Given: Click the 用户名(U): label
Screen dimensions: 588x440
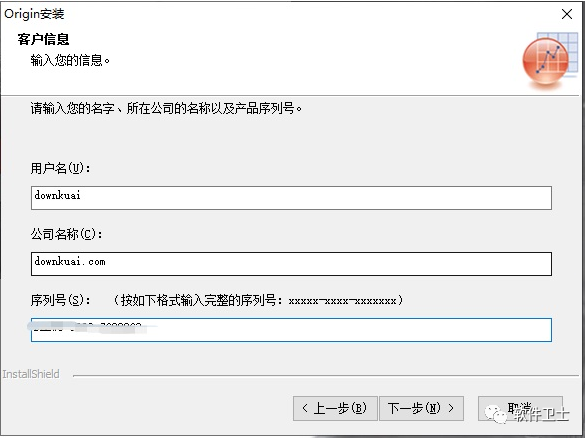Looking at the screenshot, I should (x=60, y=168).
